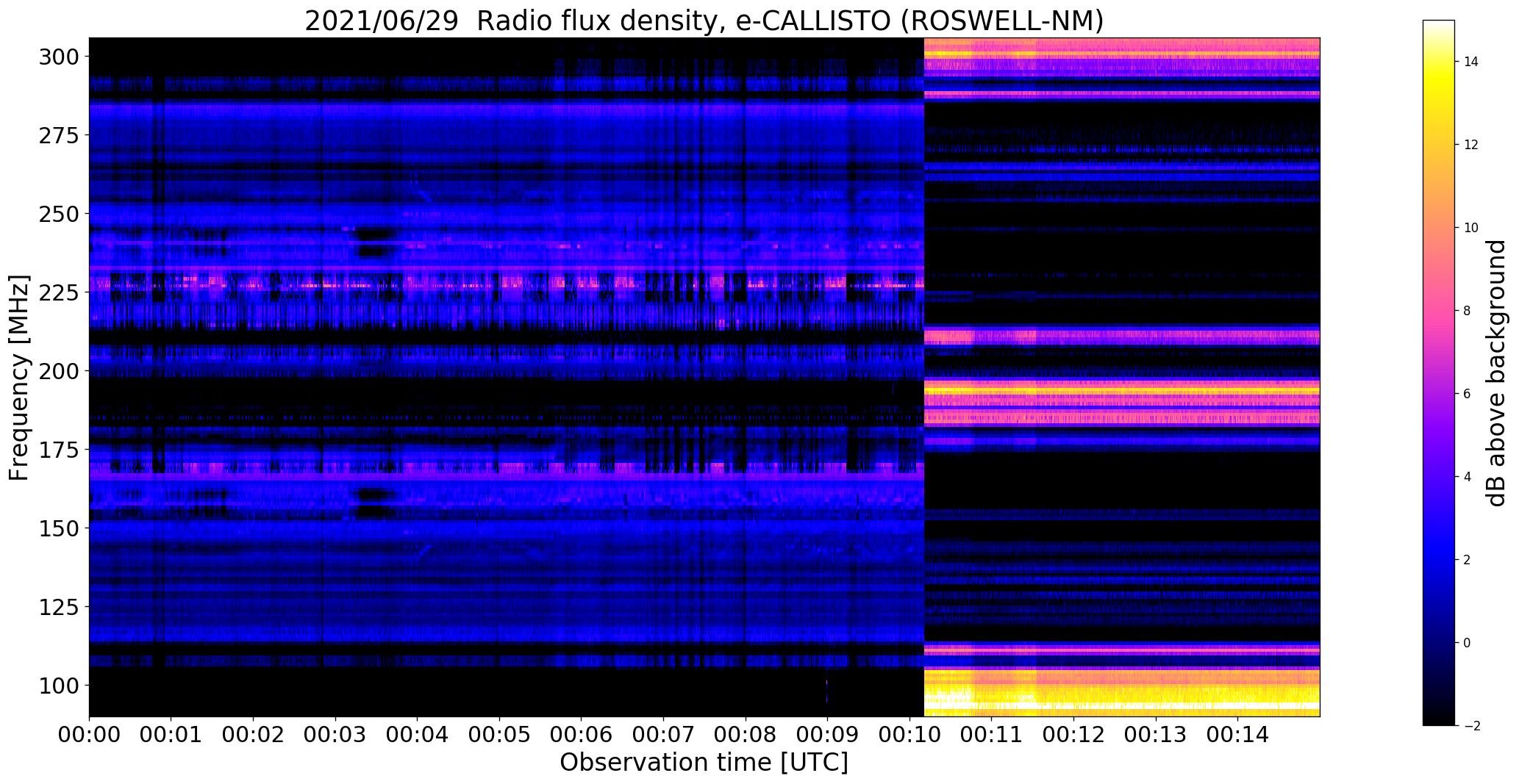Click the pink band near 225 MHz before 00:10
The image size is (1519, 784).
coord(507,282)
